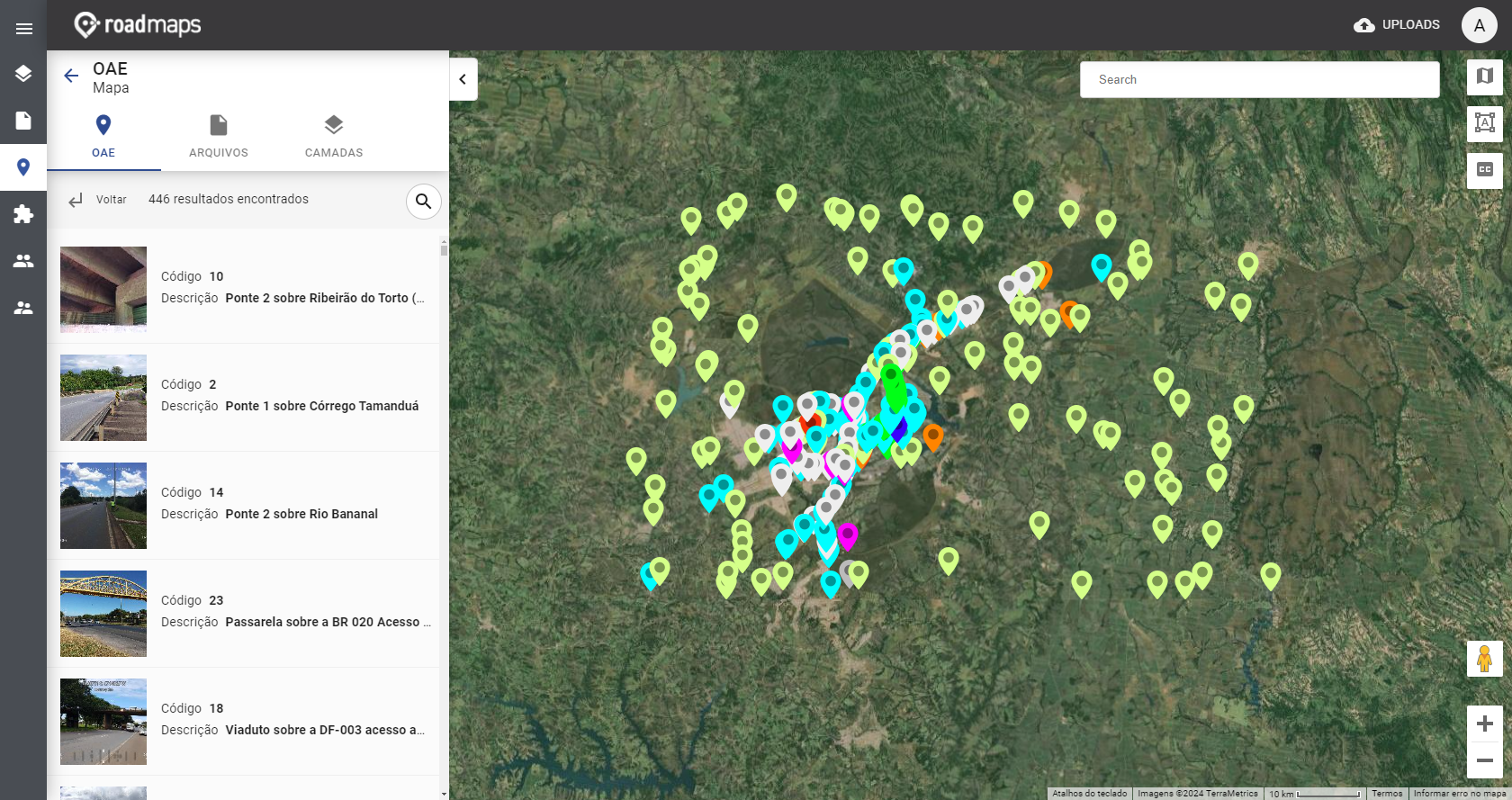Click the Voltar button

point(97,200)
